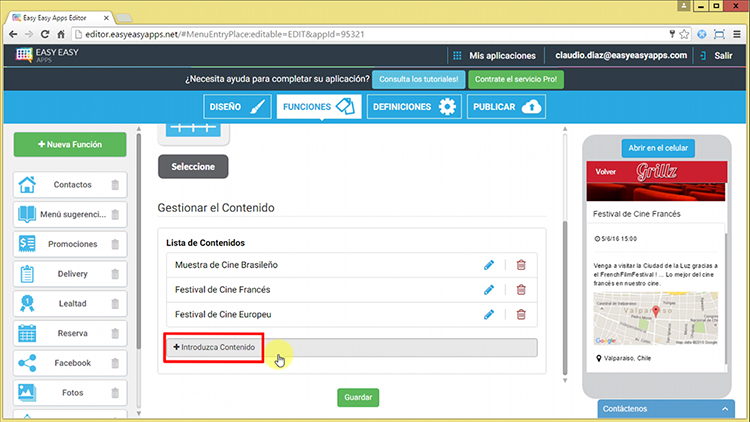Viewport: 750px width, 422px height.
Task: Click pencil edit icon for Muestra de Cine Brasileño
Action: pyautogui.click(x=489, y=264)
